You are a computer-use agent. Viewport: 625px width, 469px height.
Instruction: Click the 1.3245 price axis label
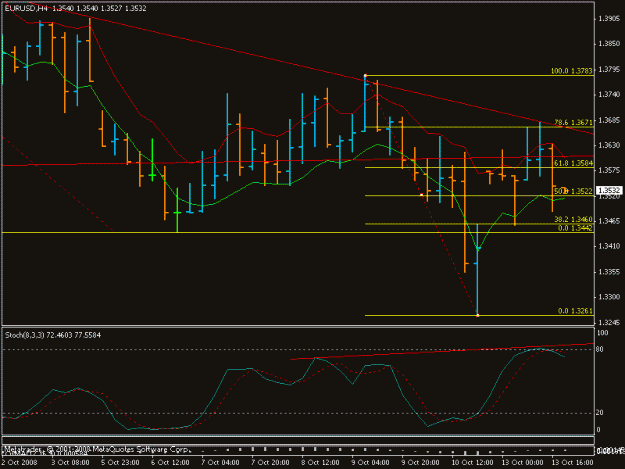[x=609, y=322]
